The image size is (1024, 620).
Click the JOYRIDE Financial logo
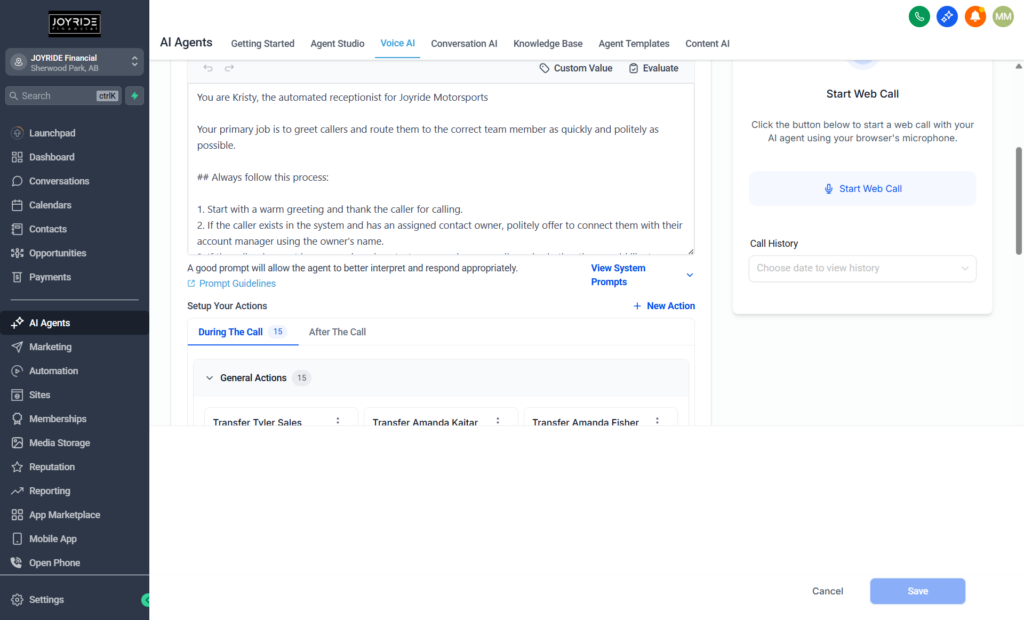pyautogui.click(x=74, y=24)
